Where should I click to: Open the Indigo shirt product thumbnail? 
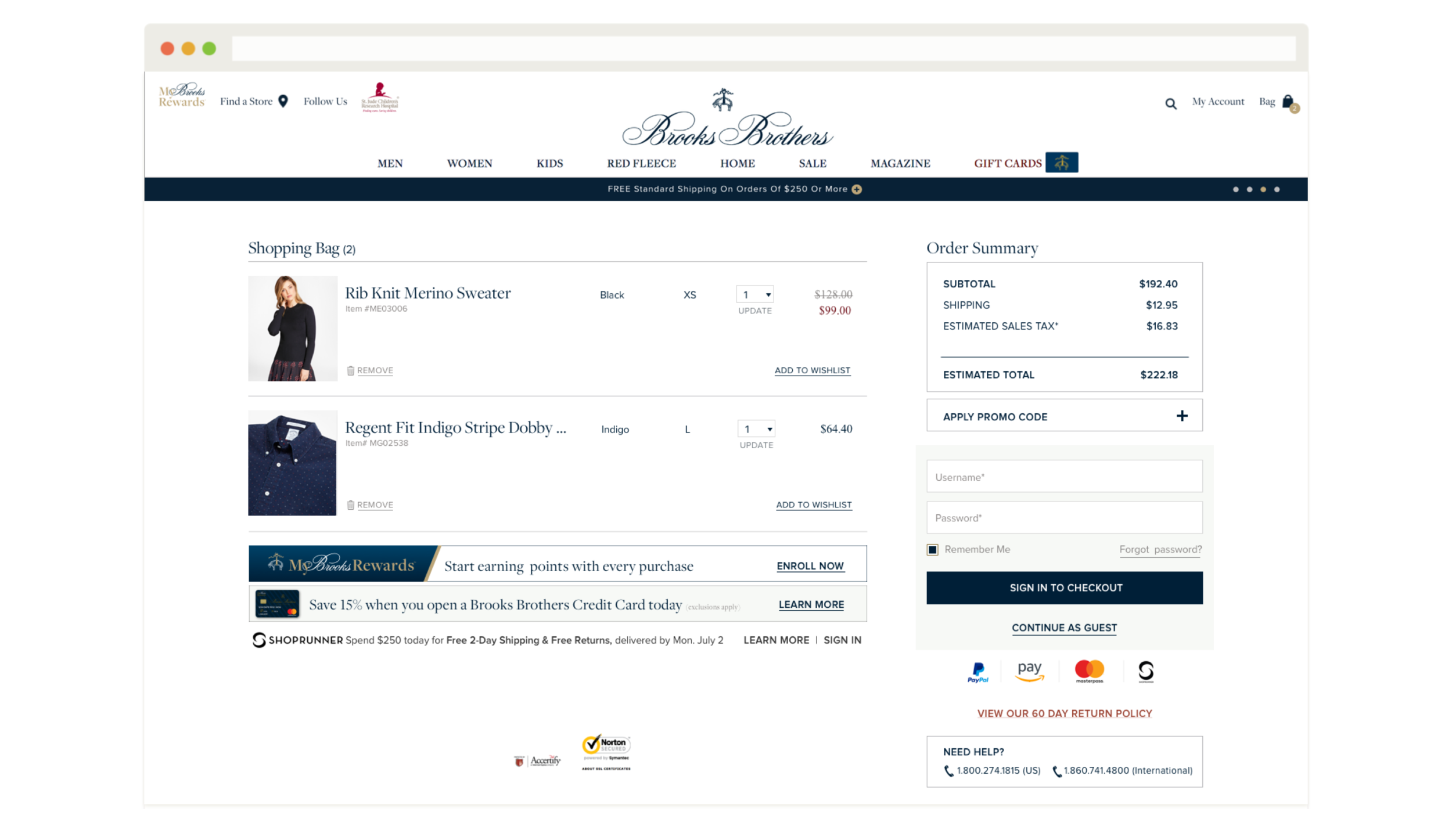click(x=292, y=463)
